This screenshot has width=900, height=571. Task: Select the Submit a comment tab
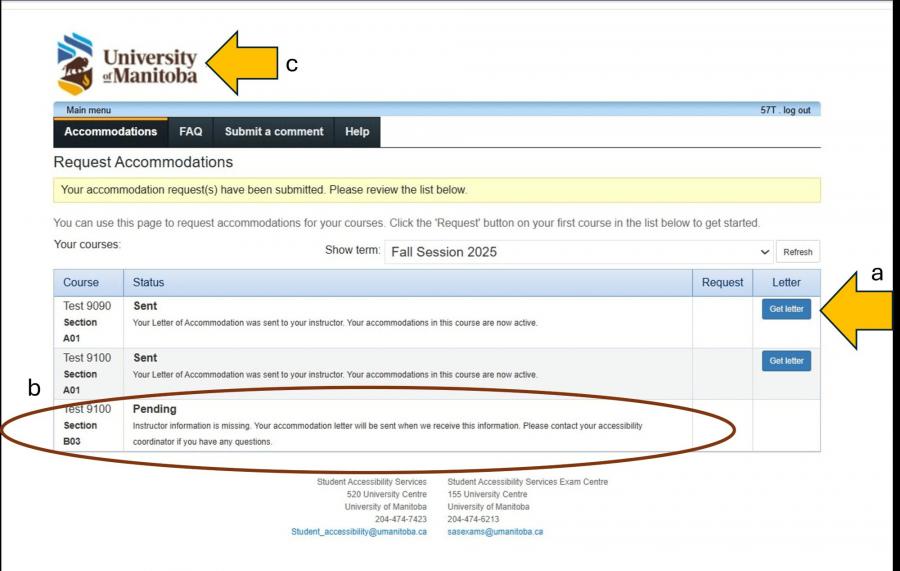274,132
